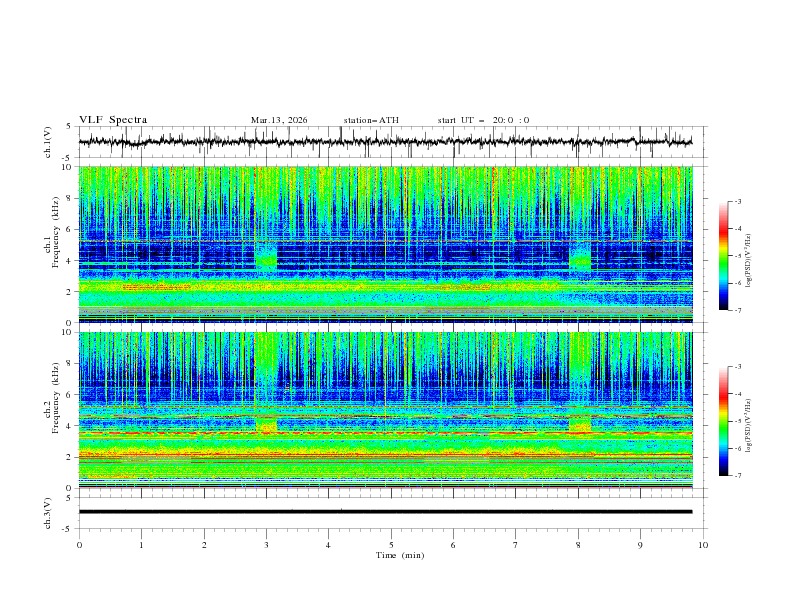Click the "-3" tick on ch.2 colorbar
The width and height of the screenshot is (792, 612).
(x=738, y=367)
